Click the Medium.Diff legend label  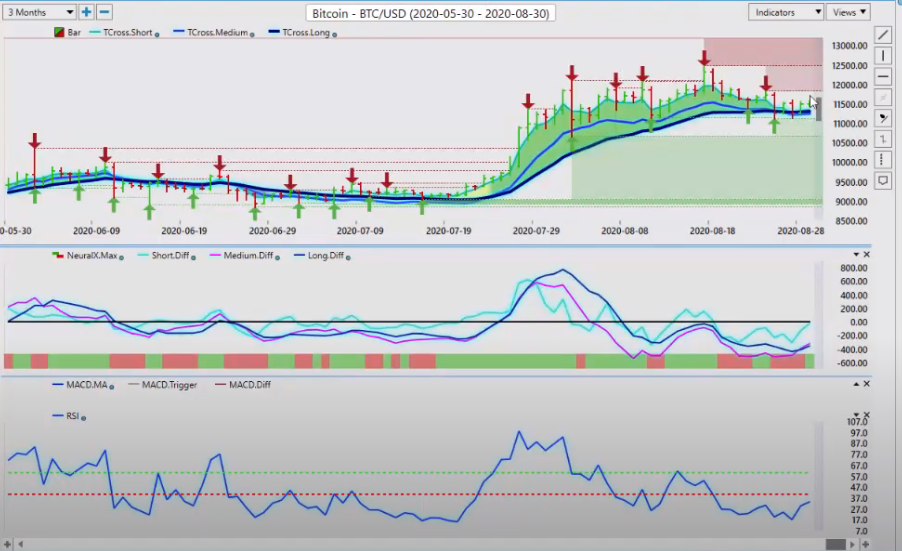[x=249, y=255]
